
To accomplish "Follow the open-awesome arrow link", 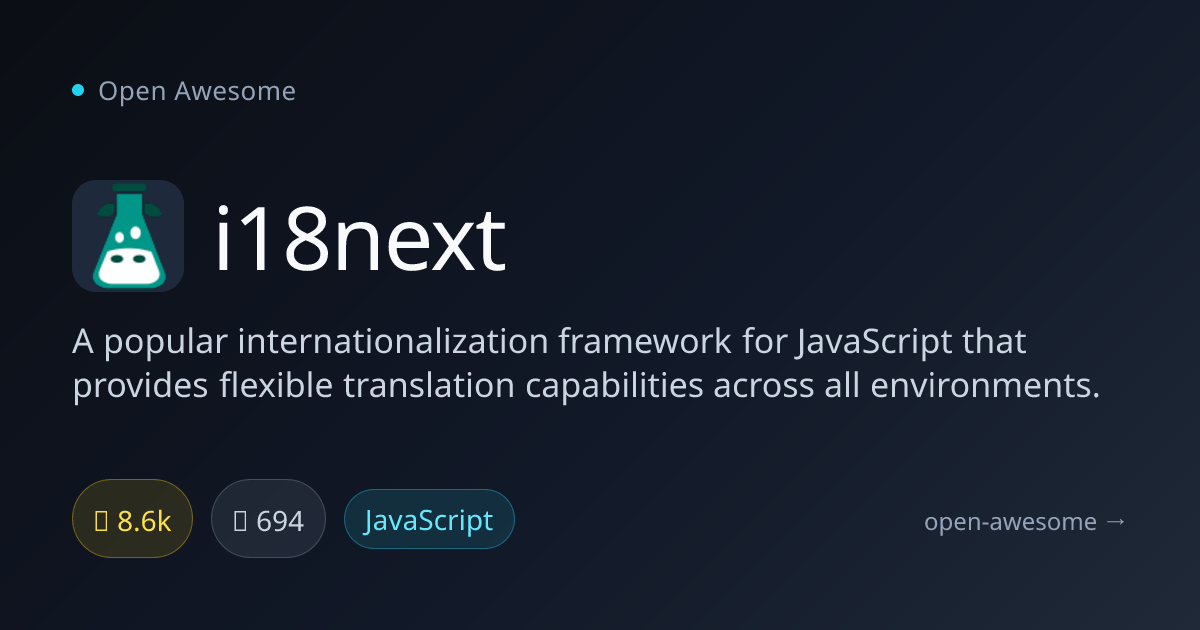I will tap(1025, 521).
